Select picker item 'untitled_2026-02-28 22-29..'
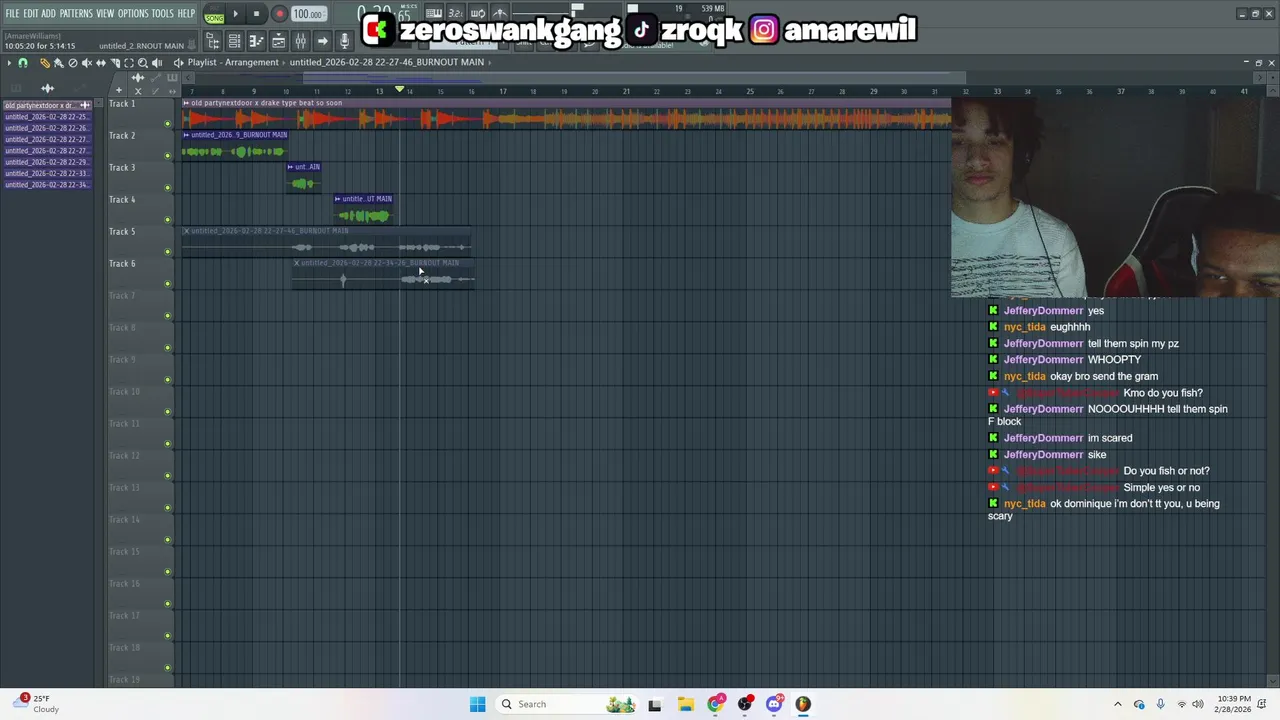1280x720 pixels. tap(46, 162)
